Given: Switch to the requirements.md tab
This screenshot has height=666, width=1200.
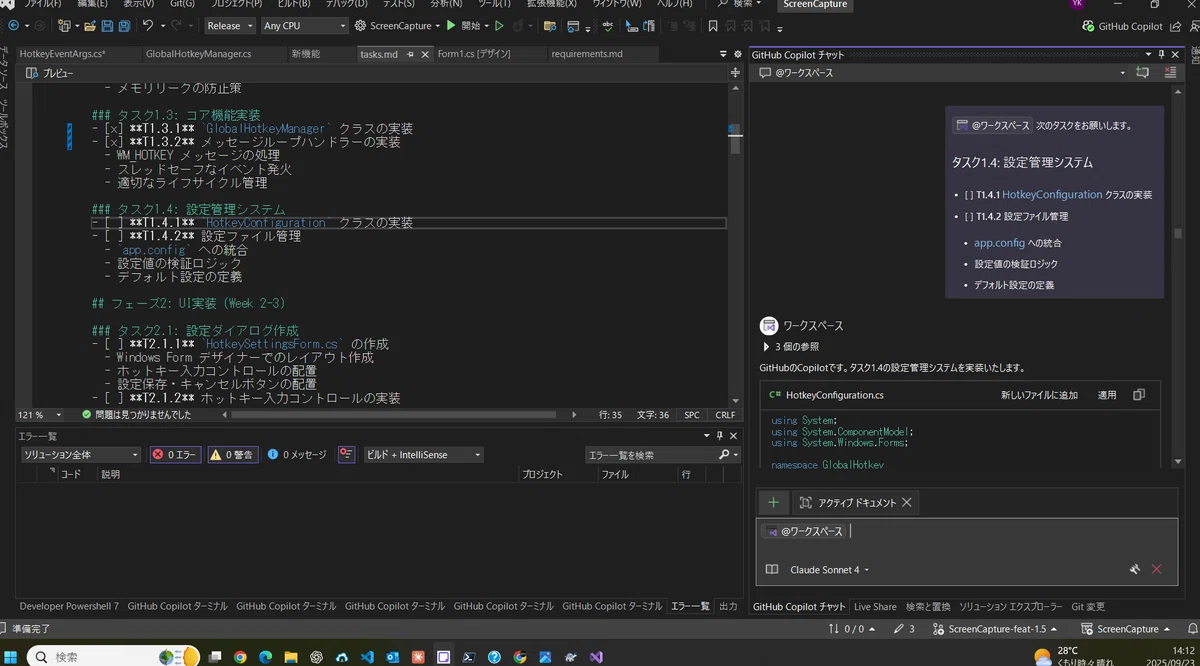Looking at the screenshot, I should point(587,54).
